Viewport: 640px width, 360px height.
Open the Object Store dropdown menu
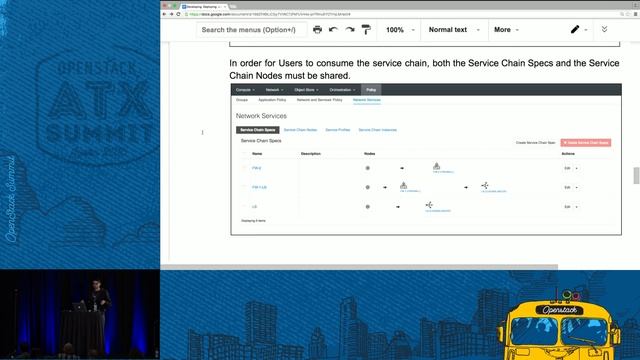pos(306,90)
